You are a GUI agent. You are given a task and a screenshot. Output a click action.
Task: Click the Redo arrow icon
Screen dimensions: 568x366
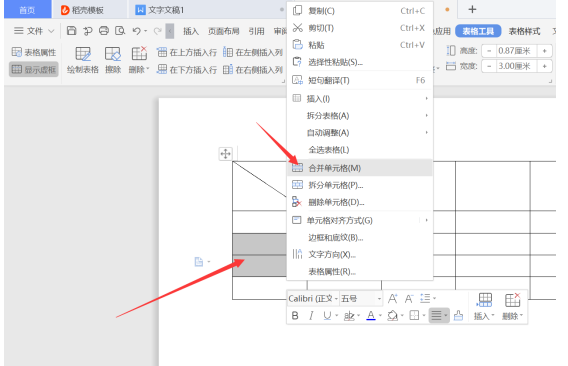[x=157, y=31]
